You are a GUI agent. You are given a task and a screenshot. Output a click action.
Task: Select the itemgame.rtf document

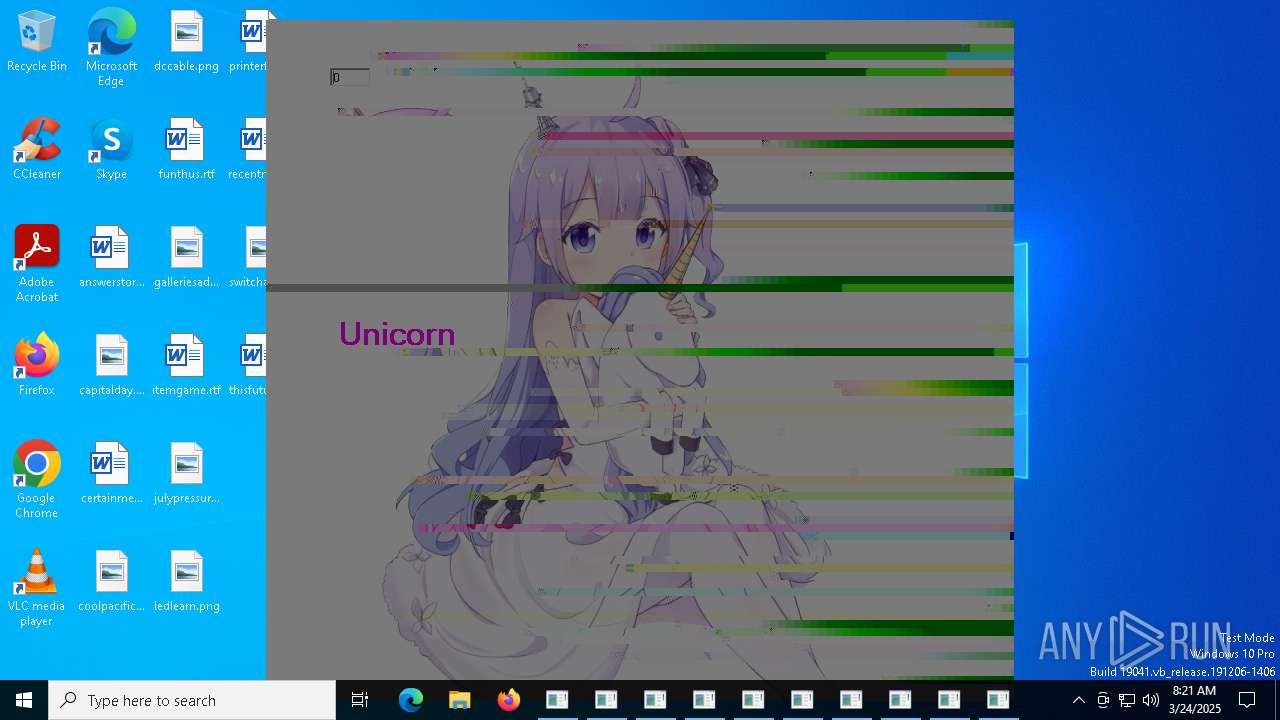click(186, 366)
